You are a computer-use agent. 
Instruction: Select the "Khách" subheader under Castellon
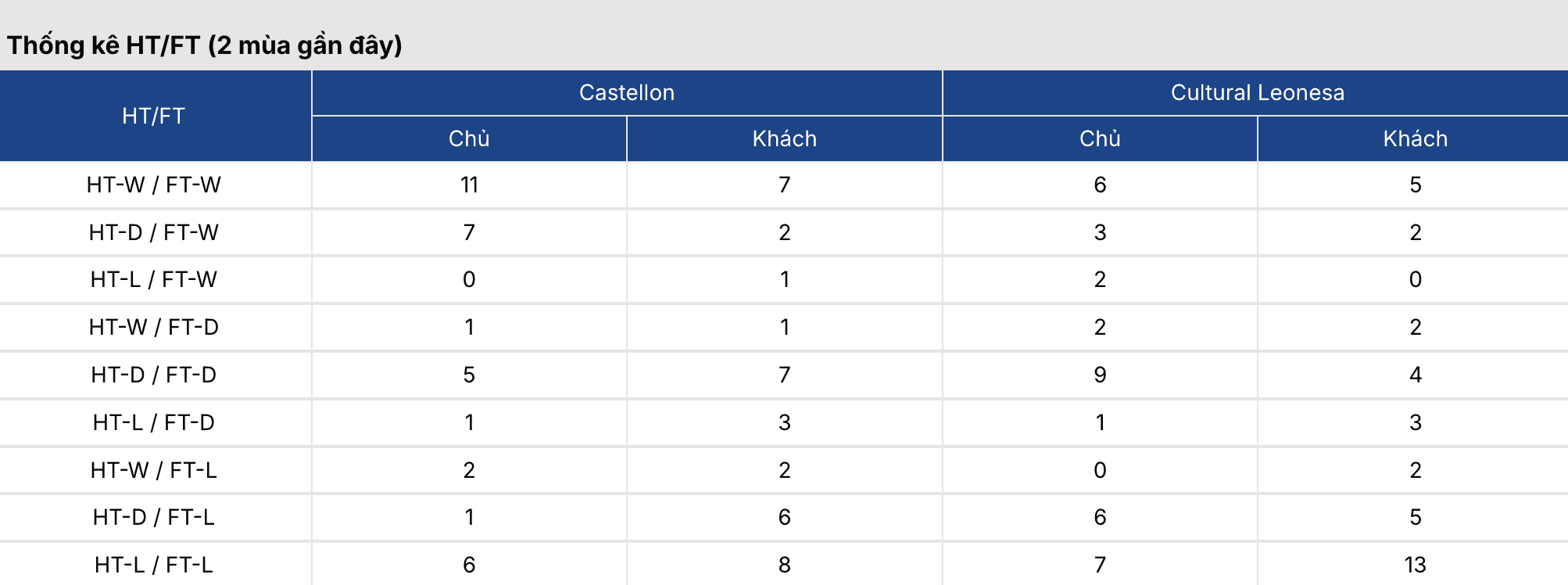click(x=784, y=139)
